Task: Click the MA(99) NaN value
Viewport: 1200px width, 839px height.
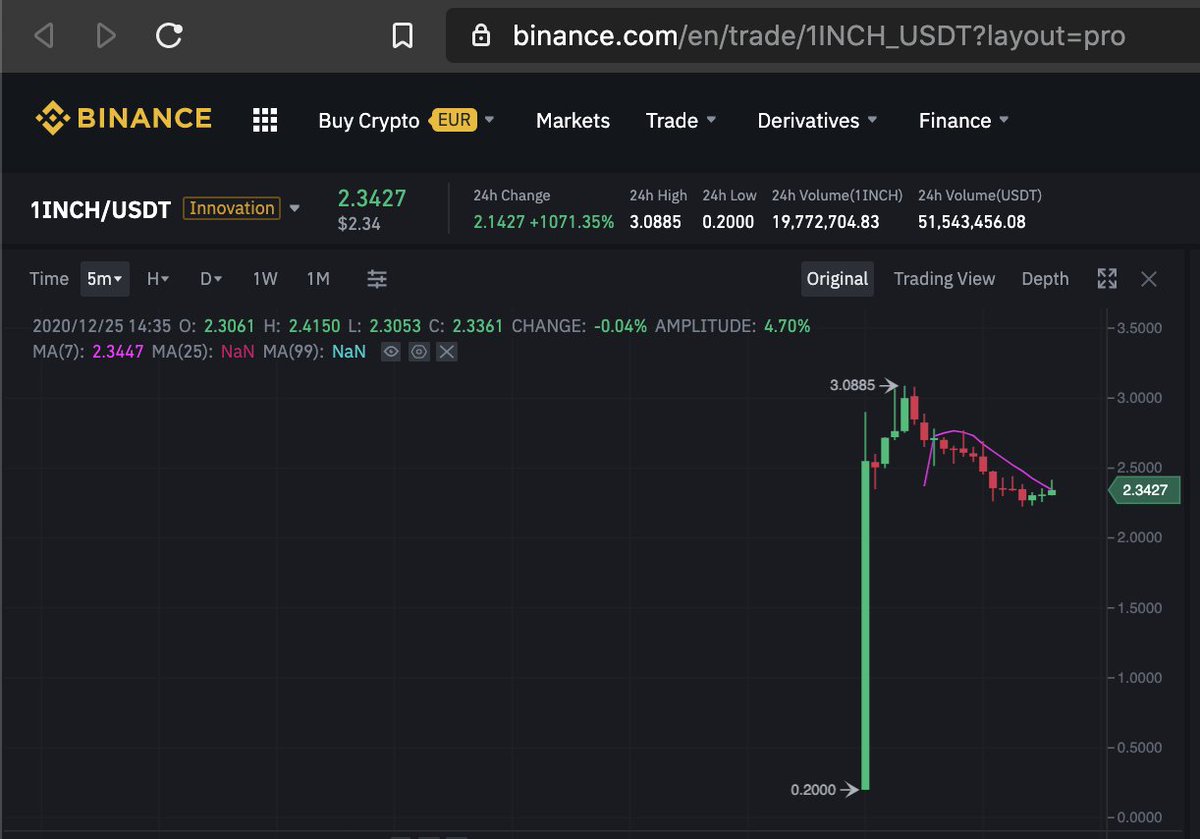Action: point(349,352)
